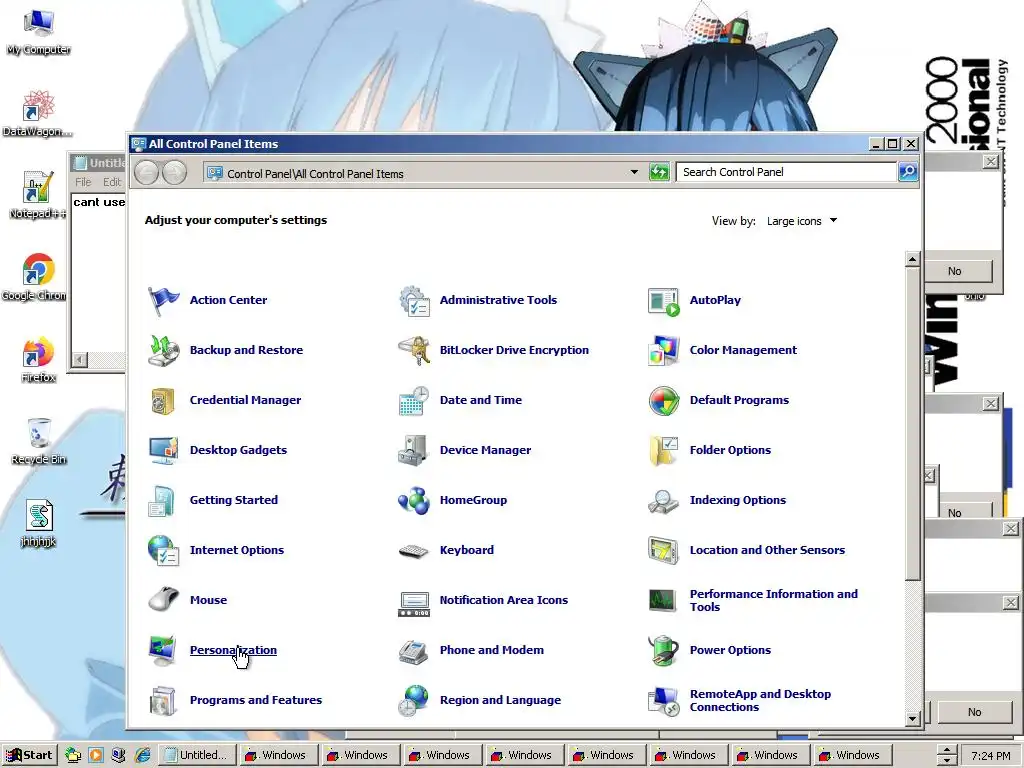Open the Phone and Modem icon

(414, 651)
